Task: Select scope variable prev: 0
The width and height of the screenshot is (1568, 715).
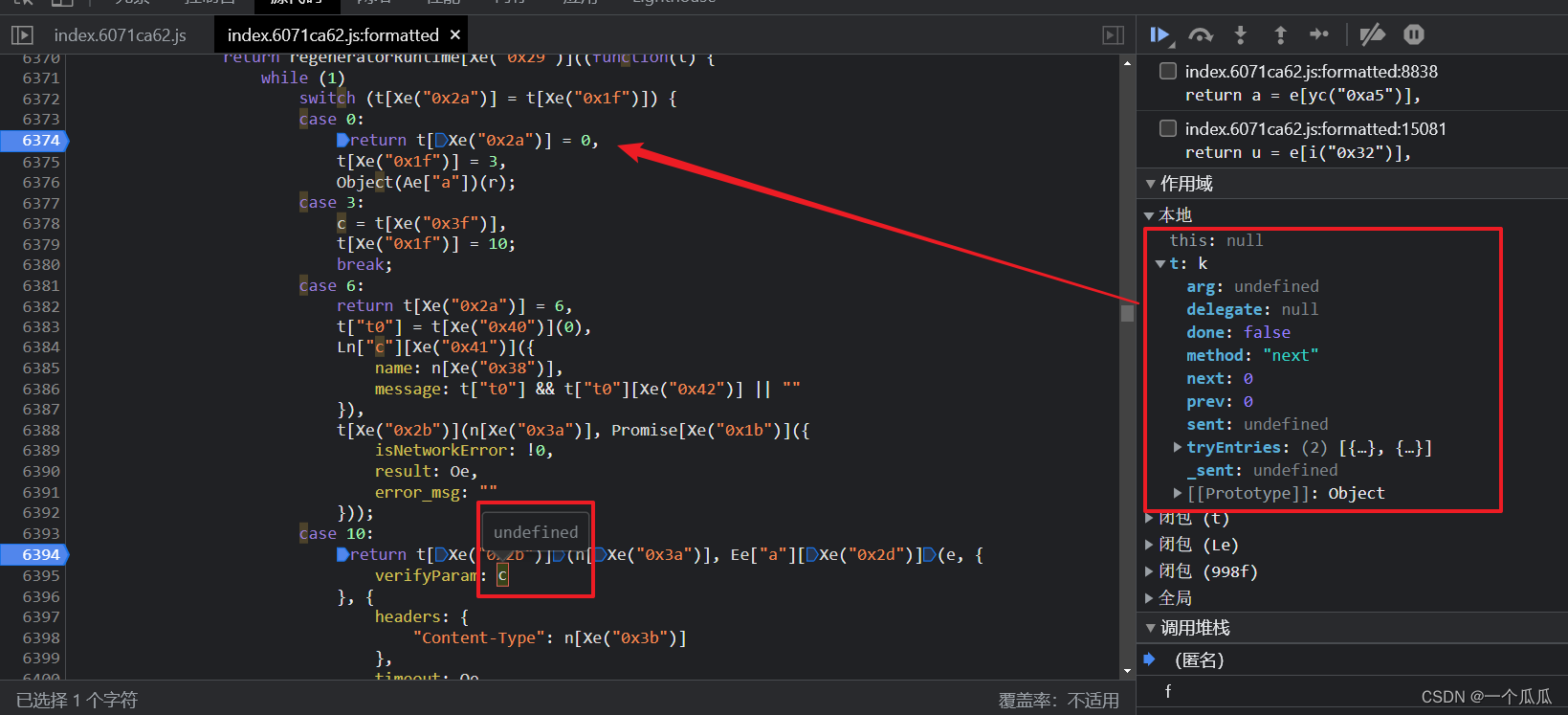Action: point(1220,401)
